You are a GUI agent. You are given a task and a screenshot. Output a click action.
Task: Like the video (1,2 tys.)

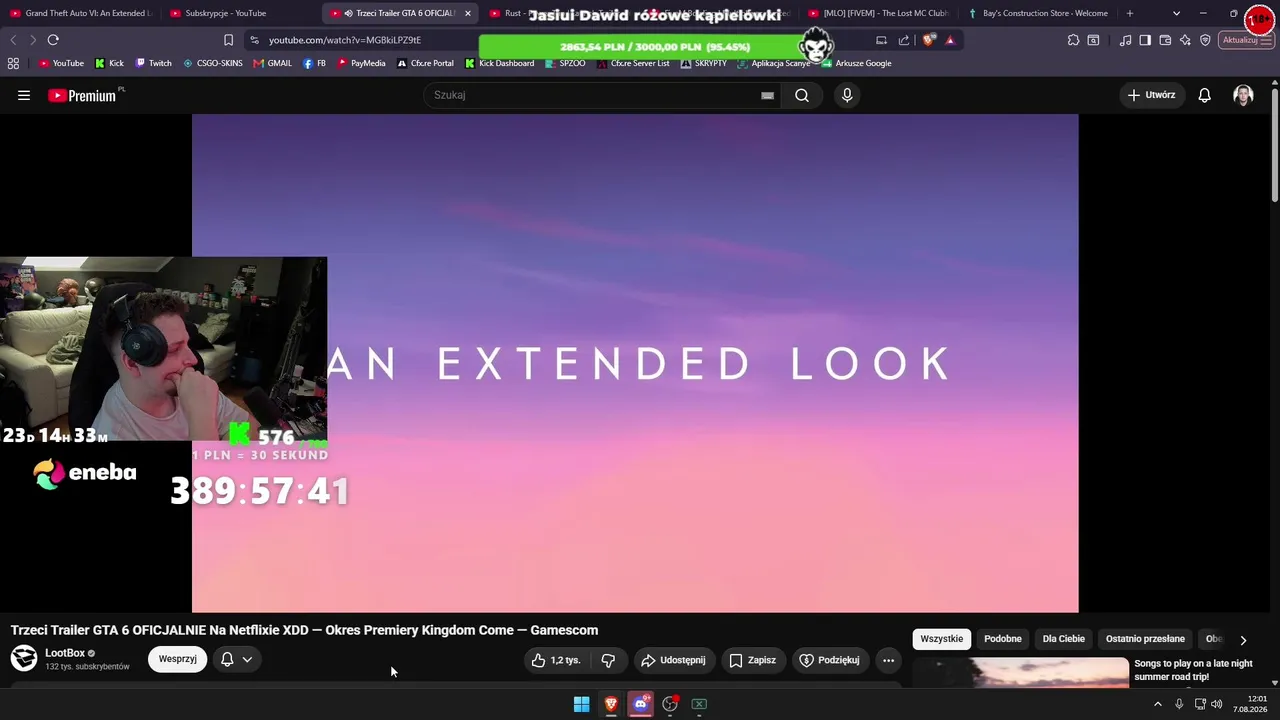click(556, 660)
